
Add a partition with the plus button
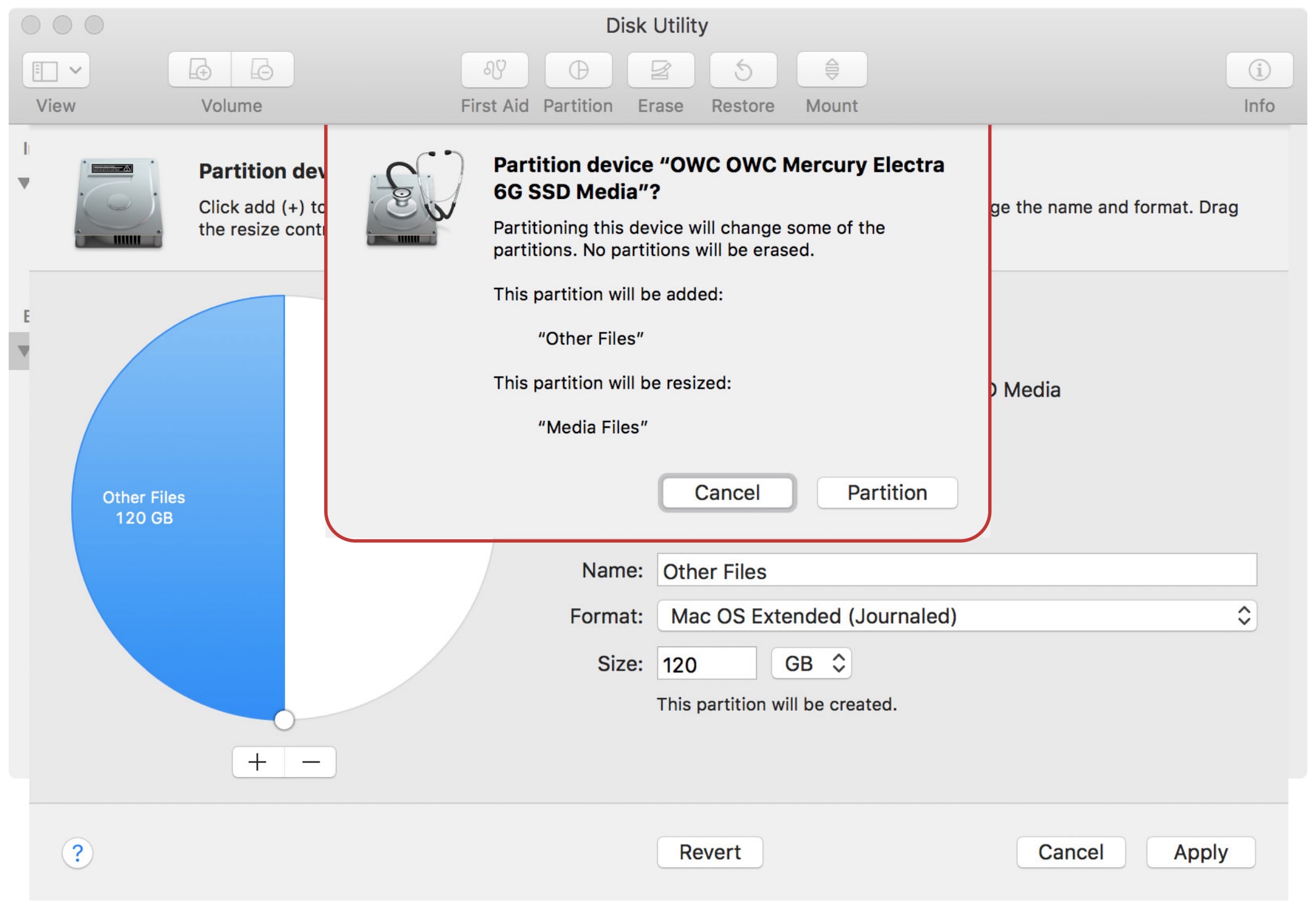[x=258, y=762]
